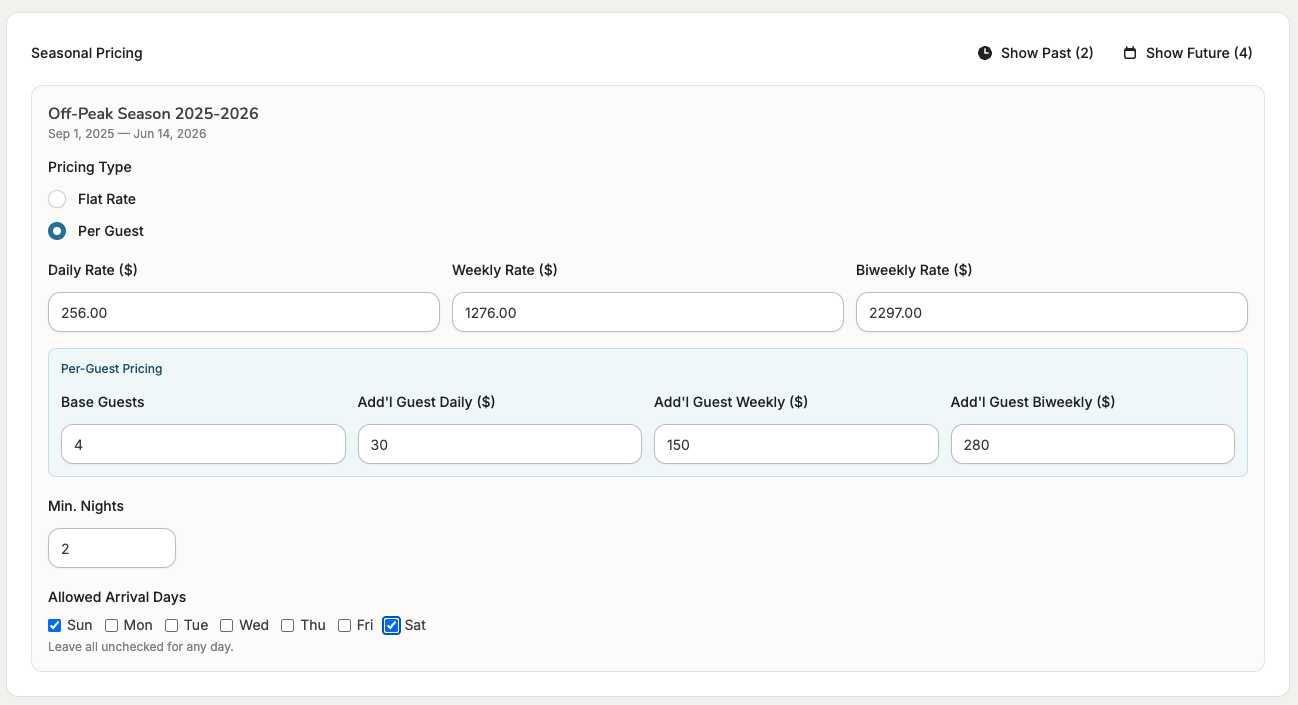
Task: Edit the Biweekly Rate value
Action: tap(1051, 312)
